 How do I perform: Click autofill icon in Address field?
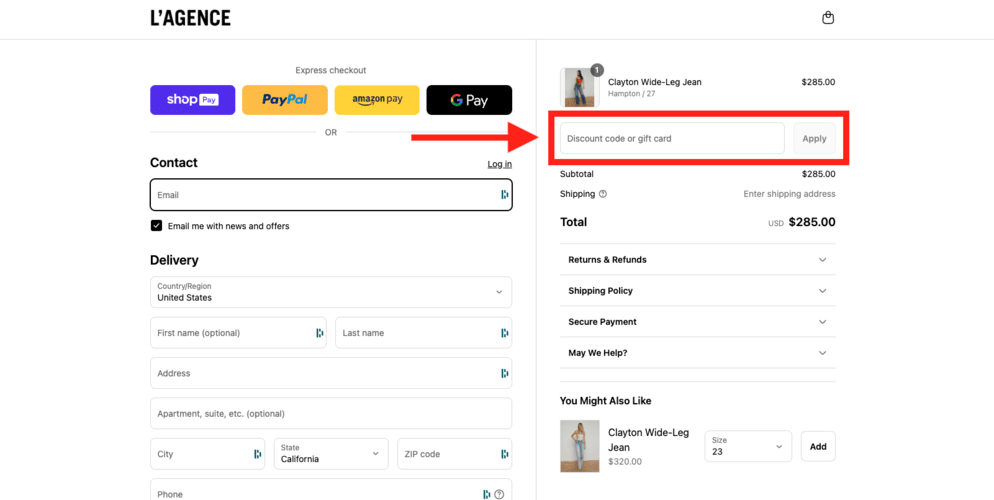coord(505,373)
